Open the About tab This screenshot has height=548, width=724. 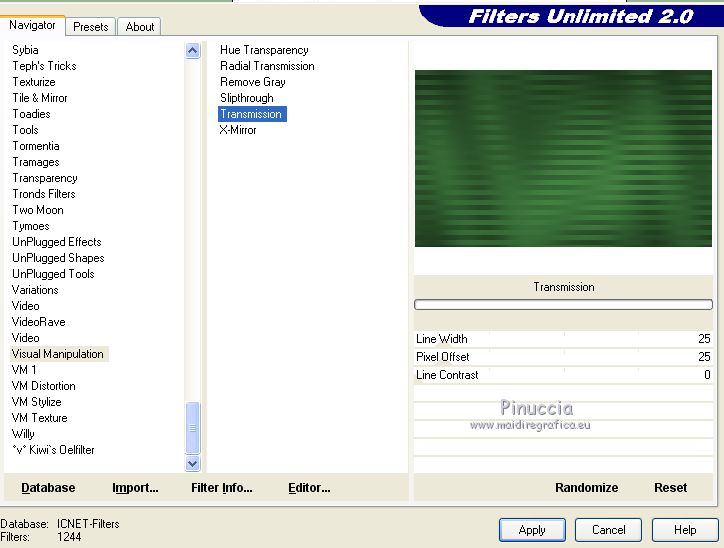pos(139,27)
